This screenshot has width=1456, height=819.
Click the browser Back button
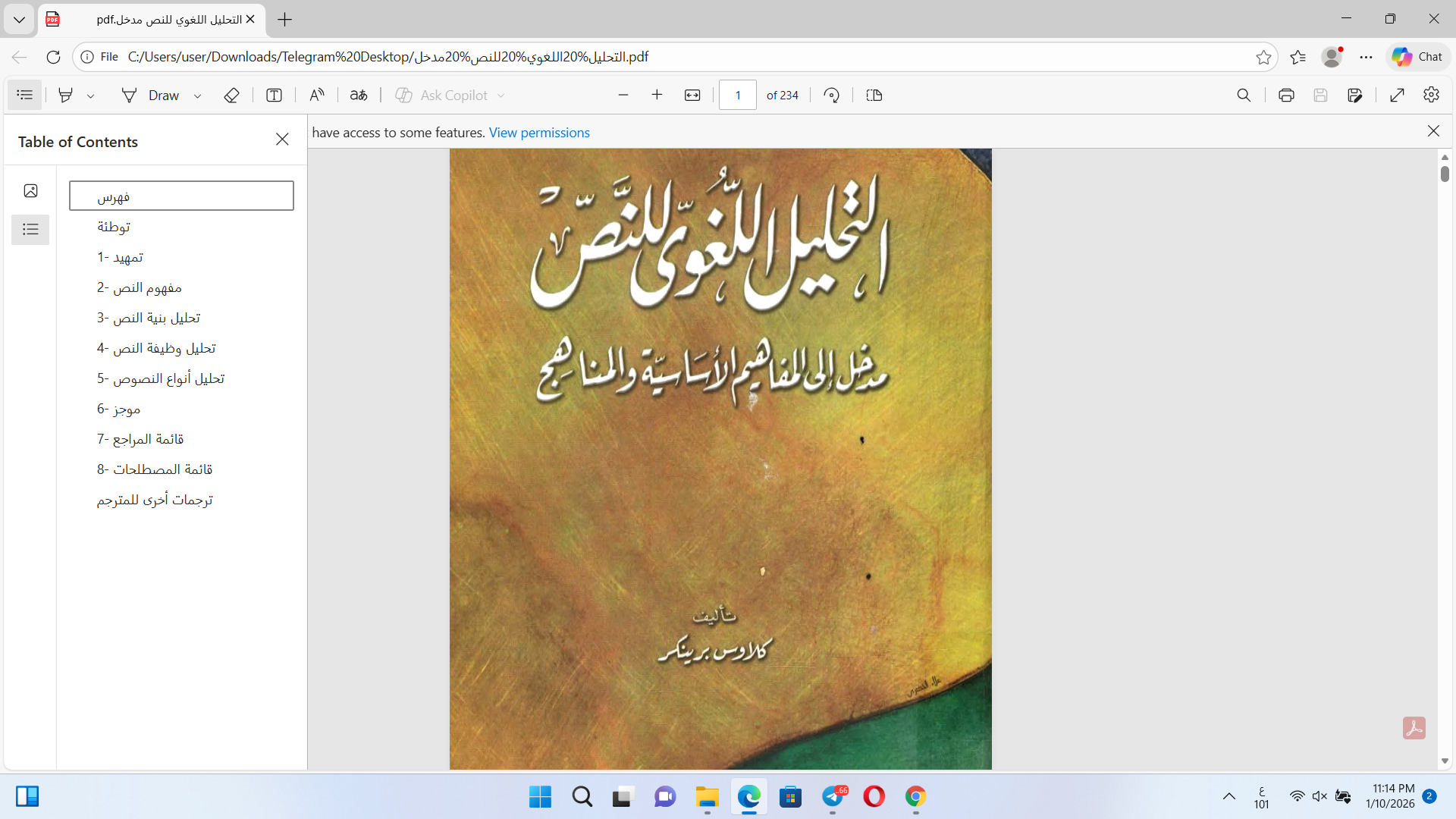pos(20,57)
